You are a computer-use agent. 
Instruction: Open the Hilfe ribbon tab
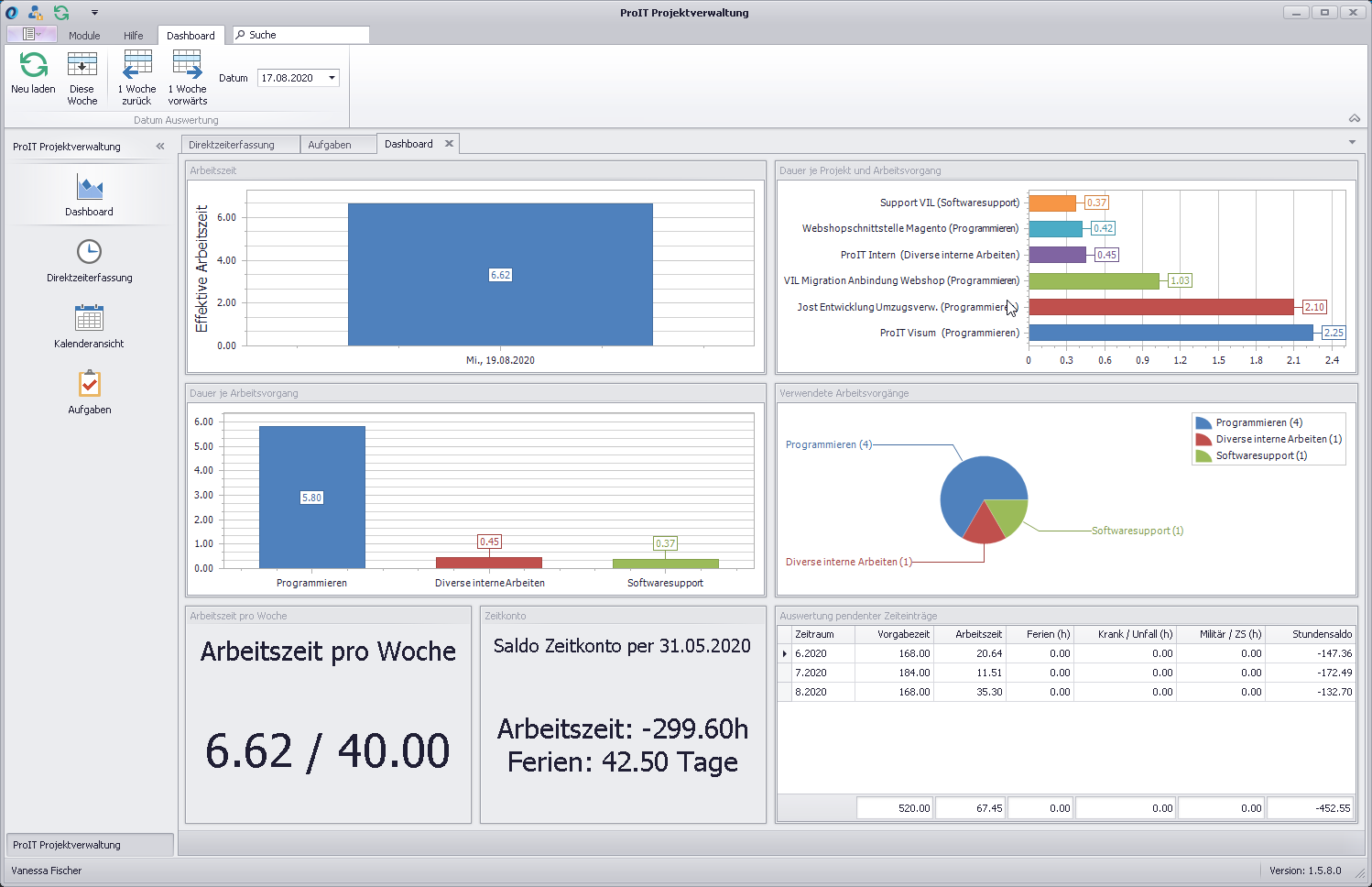click(x=134, y=36)
